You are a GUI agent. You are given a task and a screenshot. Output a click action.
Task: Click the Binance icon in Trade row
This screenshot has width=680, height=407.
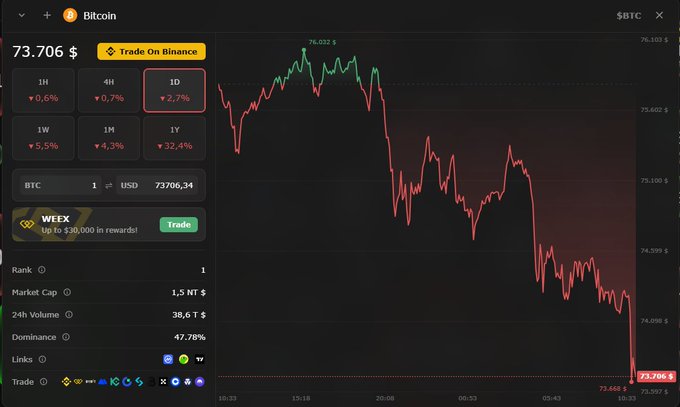tap(66, 382)
